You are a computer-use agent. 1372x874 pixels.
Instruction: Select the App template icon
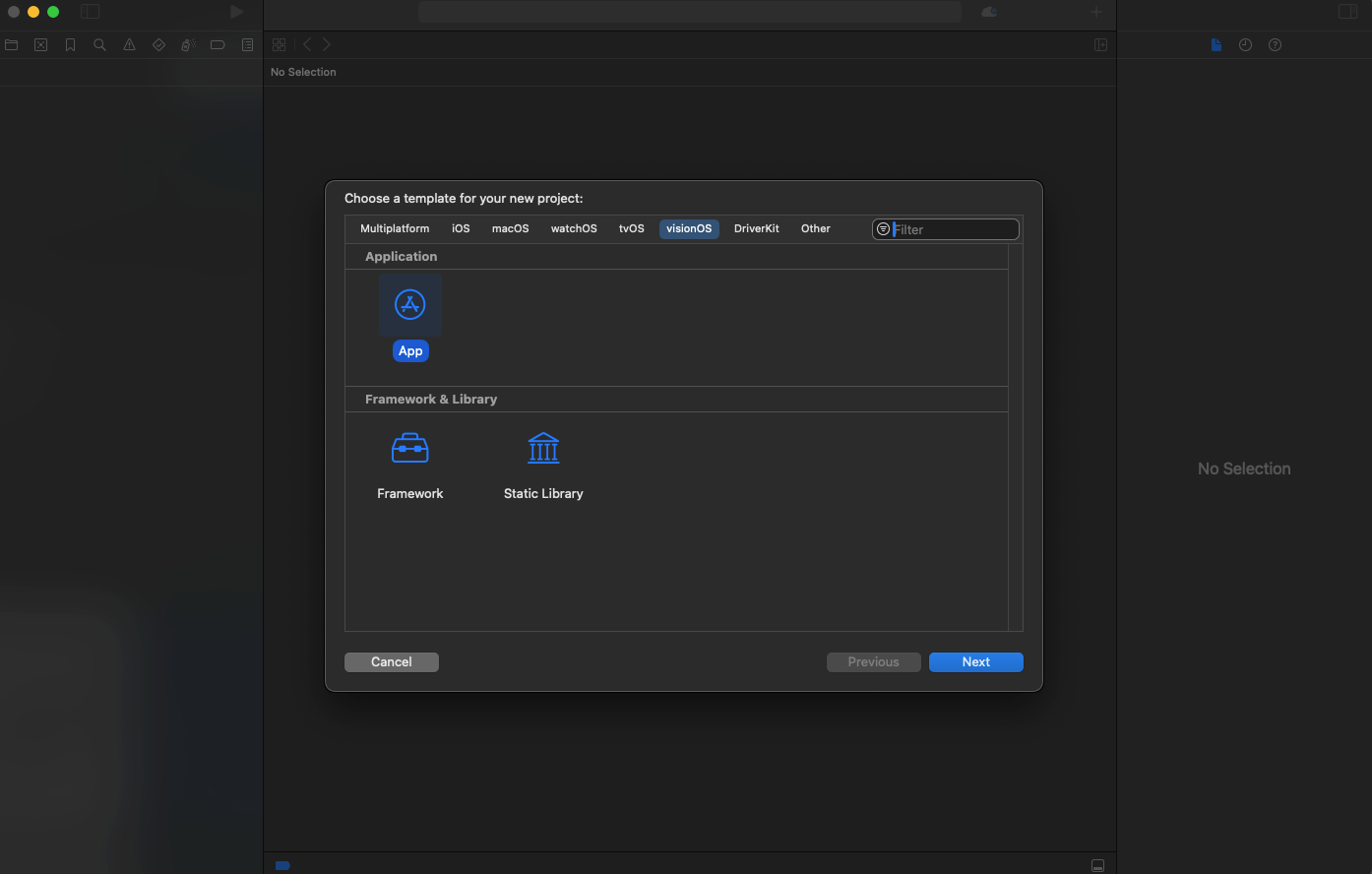(x=410, y=304)
